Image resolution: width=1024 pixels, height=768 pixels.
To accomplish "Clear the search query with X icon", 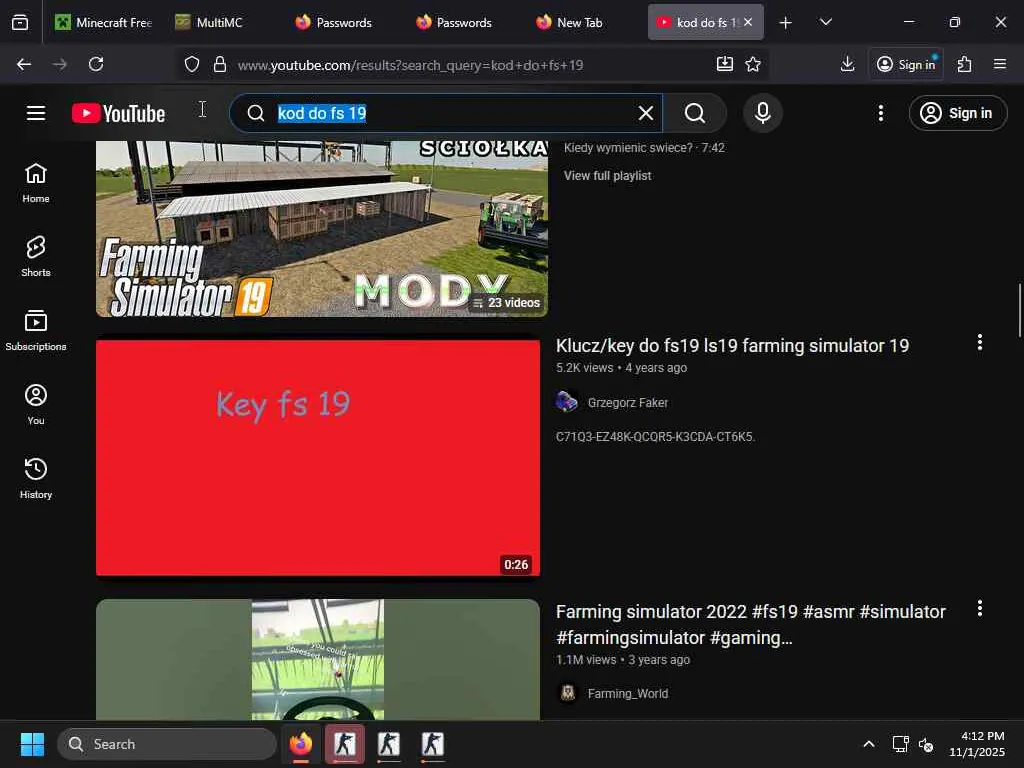I will (645, 113).
